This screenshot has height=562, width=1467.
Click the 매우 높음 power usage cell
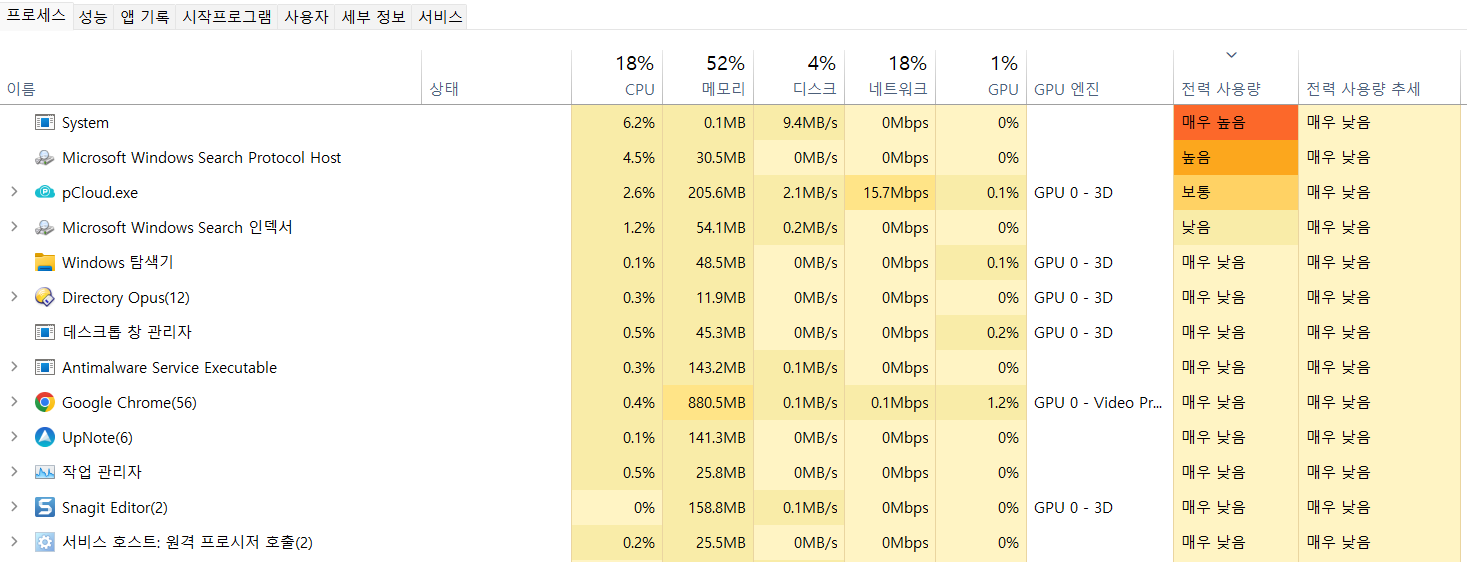(1236, 123)
